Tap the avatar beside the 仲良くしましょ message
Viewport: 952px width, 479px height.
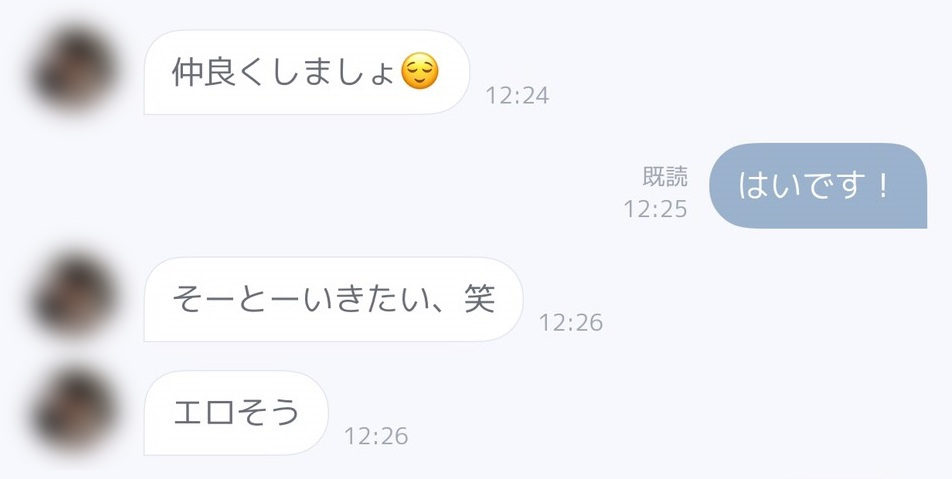(x=71, y=71)
